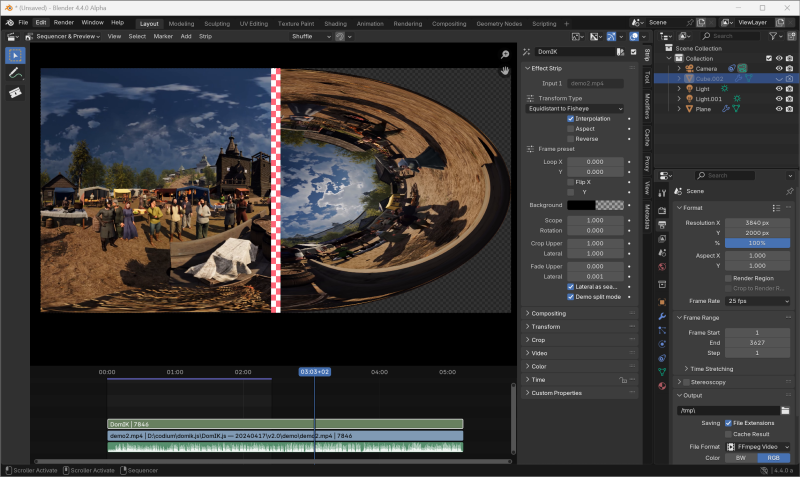Image resolution: width=800 pixels, height=477 pixels.
Task: Click the black Background color swatch
Action: (x=581, y=205)
